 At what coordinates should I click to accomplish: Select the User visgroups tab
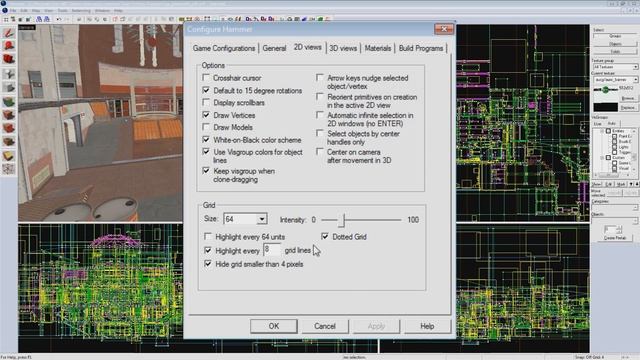click(598, 124)
